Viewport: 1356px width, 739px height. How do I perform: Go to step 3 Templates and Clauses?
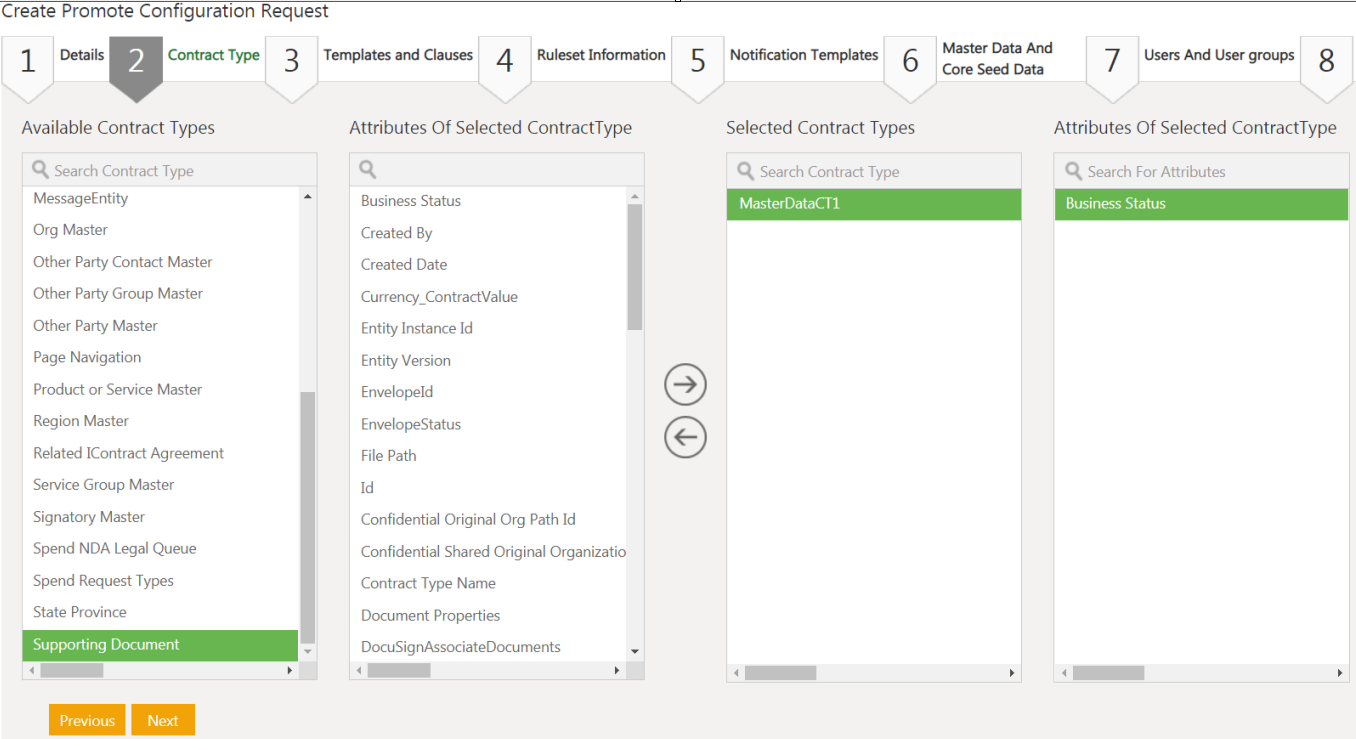click(x=397, y=55)
